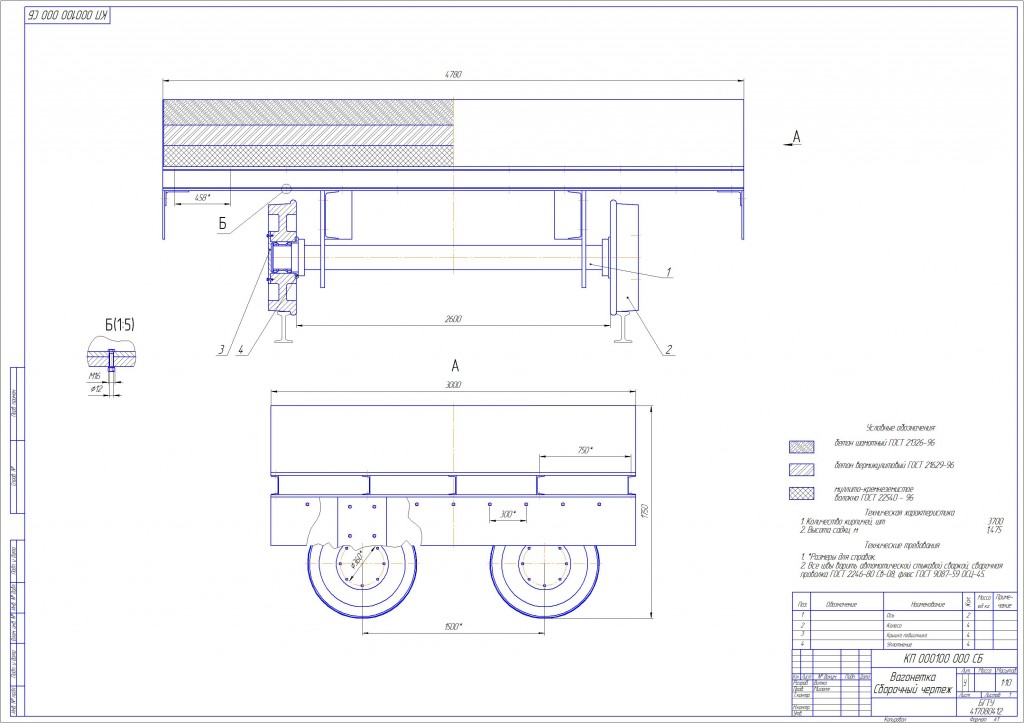Click the Б(1:5) detail view title
The height and width of the screenshot is (723, 1024).
click(x=120, y=325)
